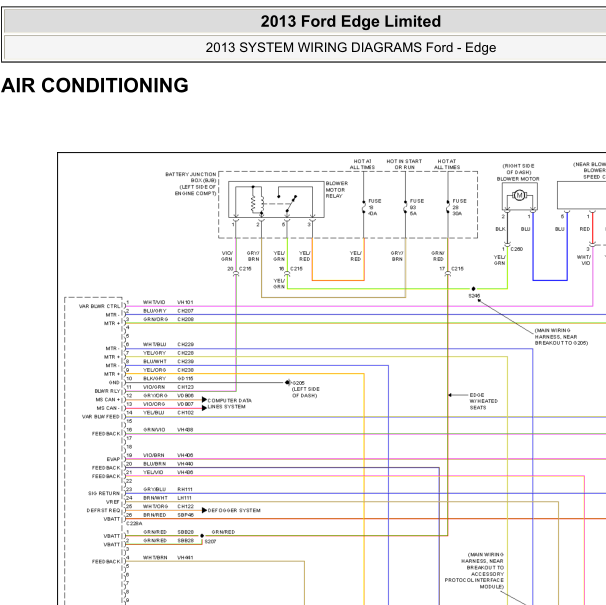Select the 30A fuse symbol
This screenshot has width=606, height=605.
coord(448,208)
